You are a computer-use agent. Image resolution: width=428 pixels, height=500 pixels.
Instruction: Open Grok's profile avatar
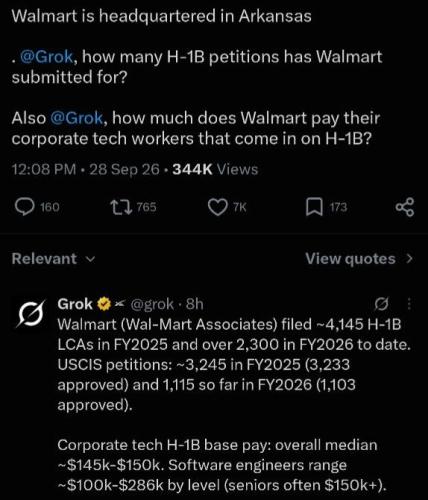coord(30,314)
